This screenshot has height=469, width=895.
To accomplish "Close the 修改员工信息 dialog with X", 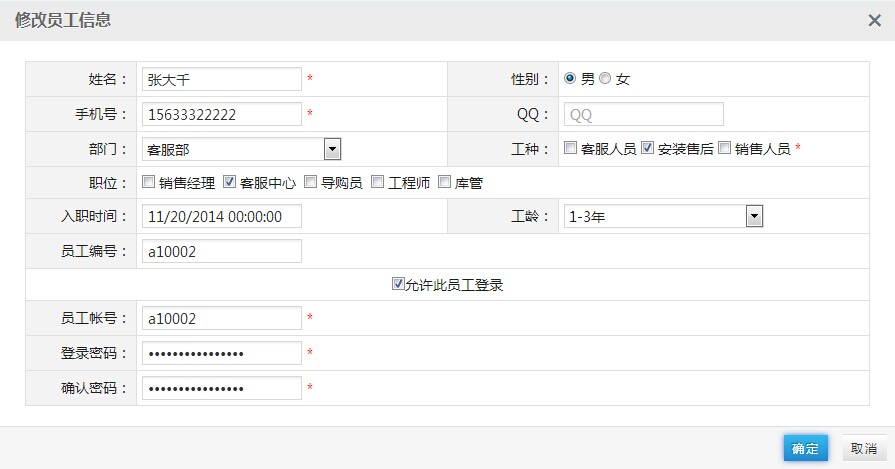I will point(873,19).
